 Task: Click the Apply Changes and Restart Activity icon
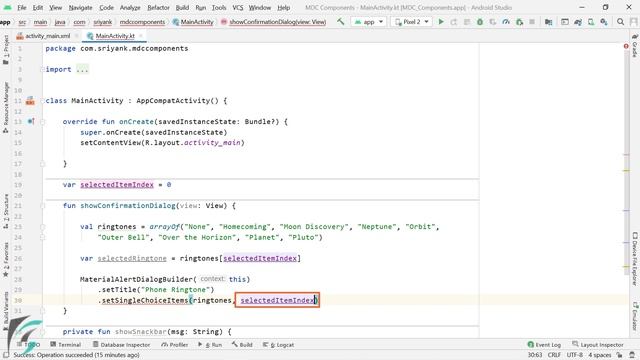453,22
